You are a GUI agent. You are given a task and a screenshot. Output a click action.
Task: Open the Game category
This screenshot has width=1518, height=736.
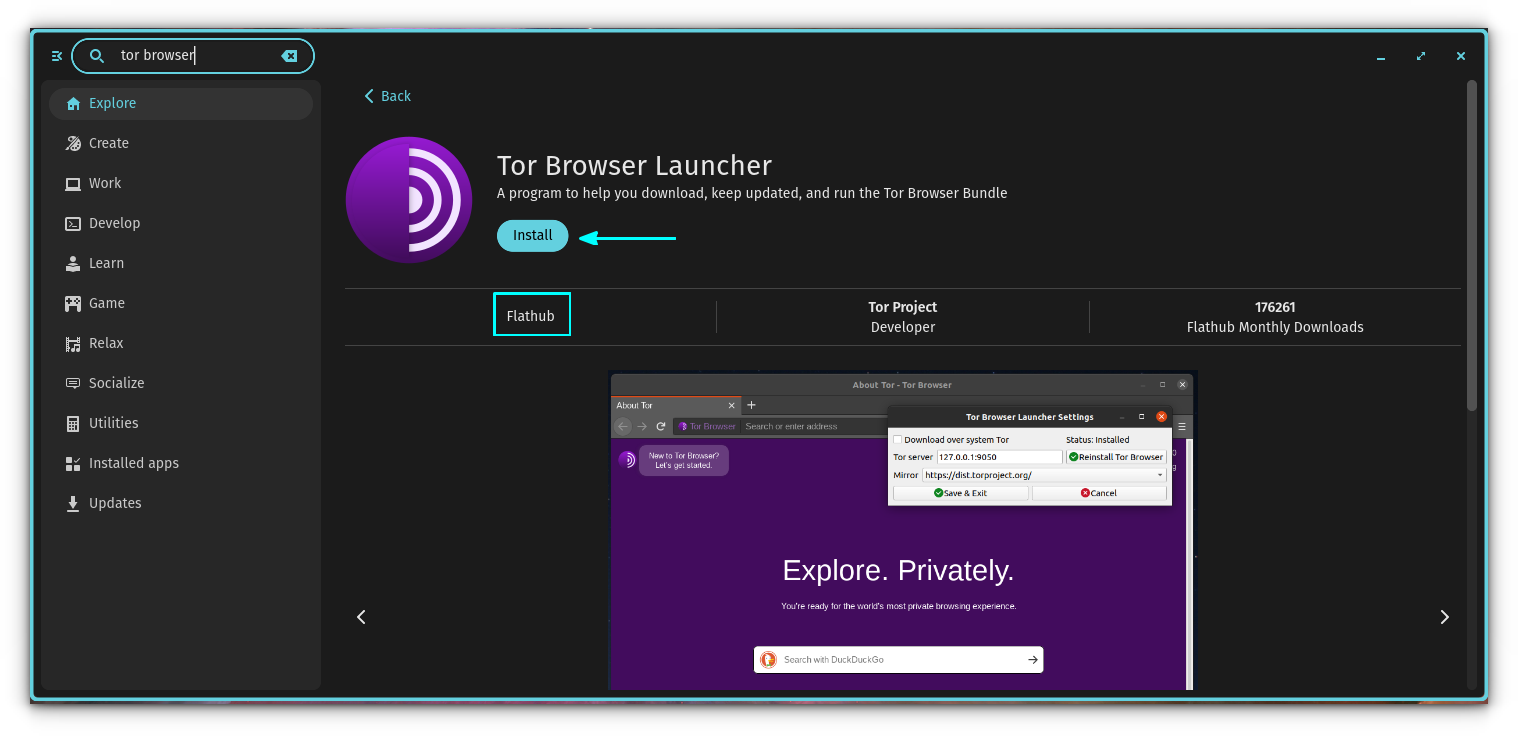coord(181,303)
